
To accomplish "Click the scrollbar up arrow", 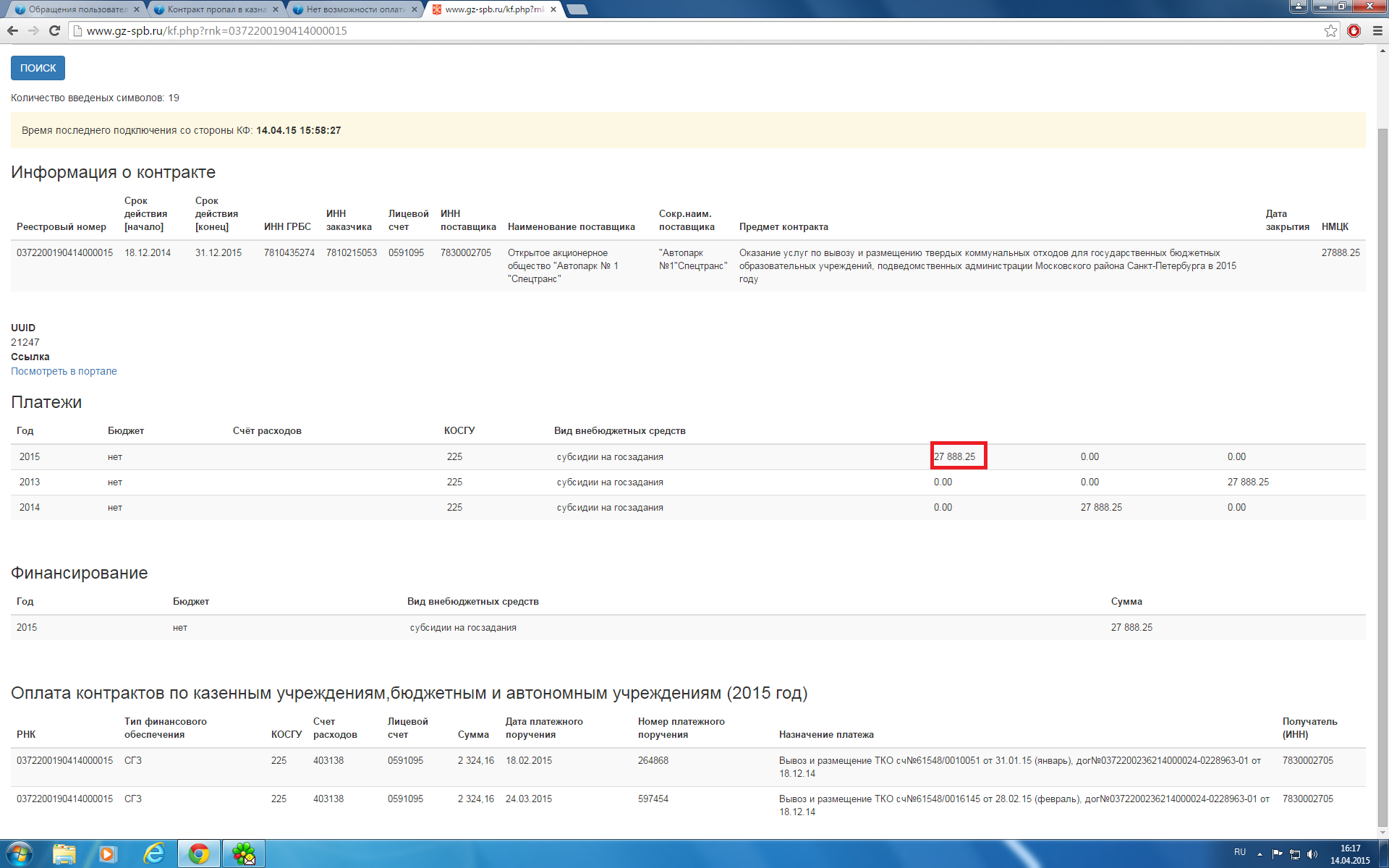I will tap(1382, 51).
